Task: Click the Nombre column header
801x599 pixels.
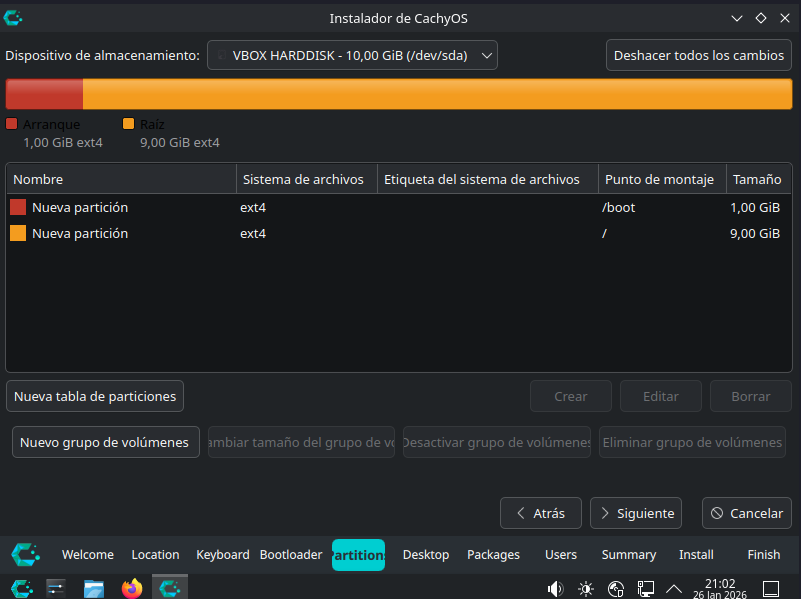Action: coord(121,180)
